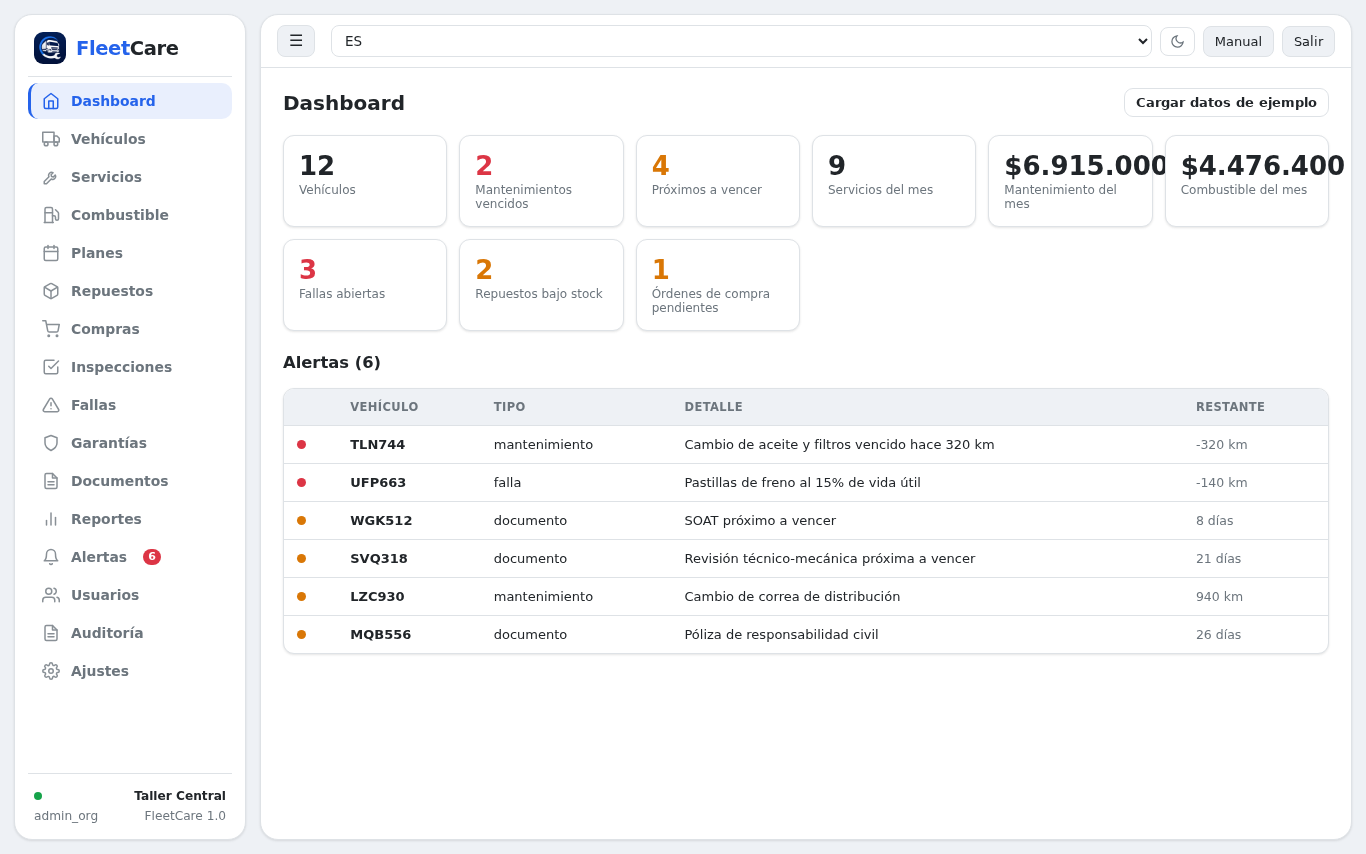Go to Servicios section

(x=130, y=177)
